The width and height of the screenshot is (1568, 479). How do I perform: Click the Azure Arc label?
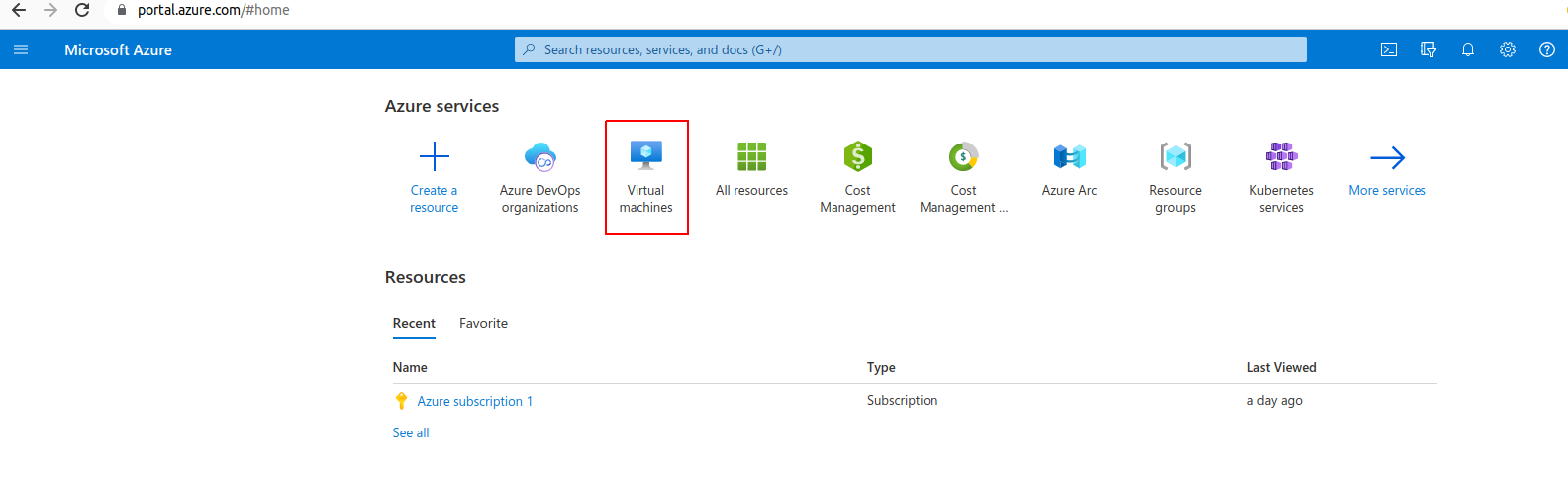tap(1070, 191)
